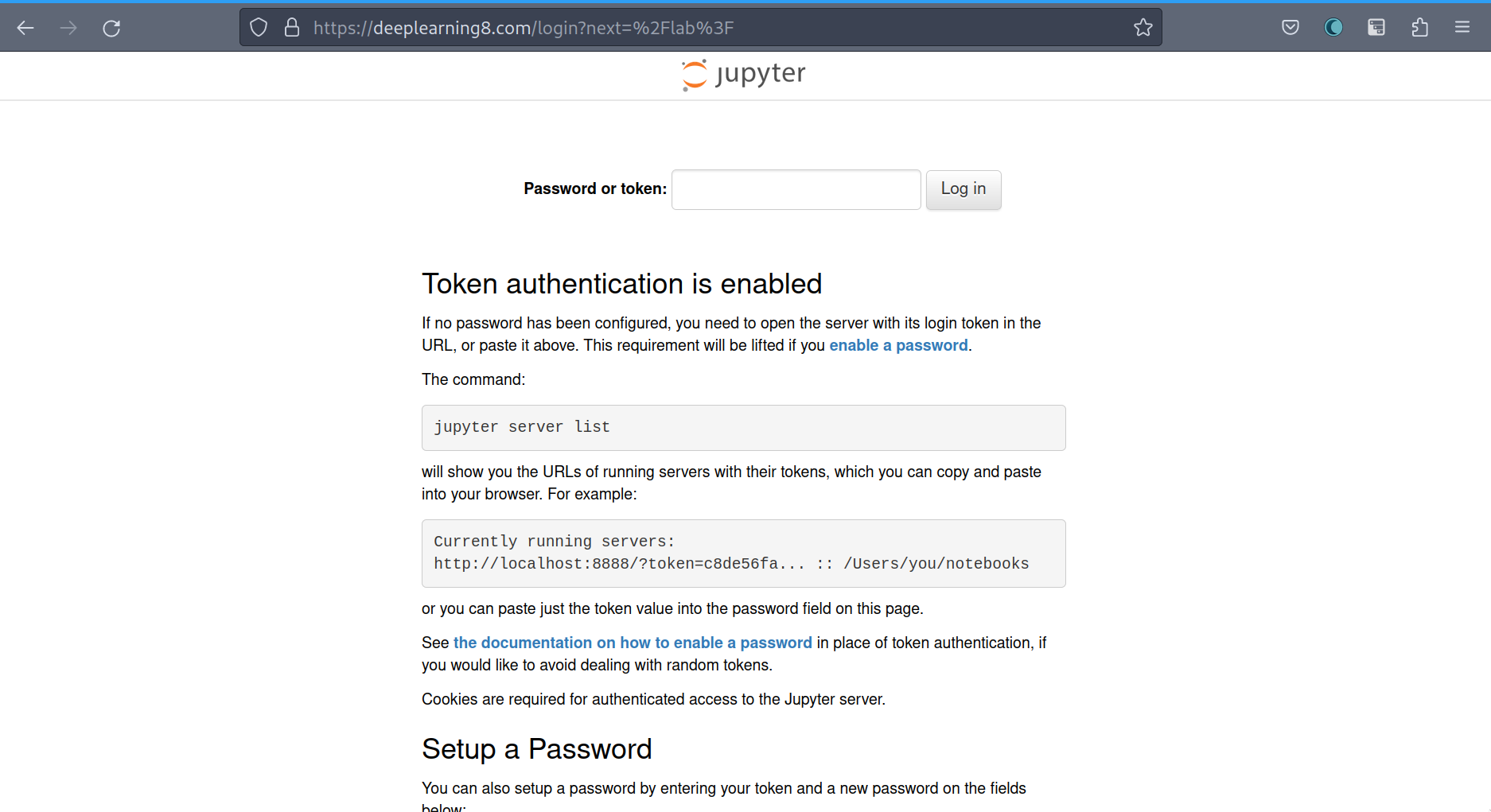Image resolution: width=1491 pixels, height=812 pixels.
Task: Click the Log in button
Action: pos(964,189)
